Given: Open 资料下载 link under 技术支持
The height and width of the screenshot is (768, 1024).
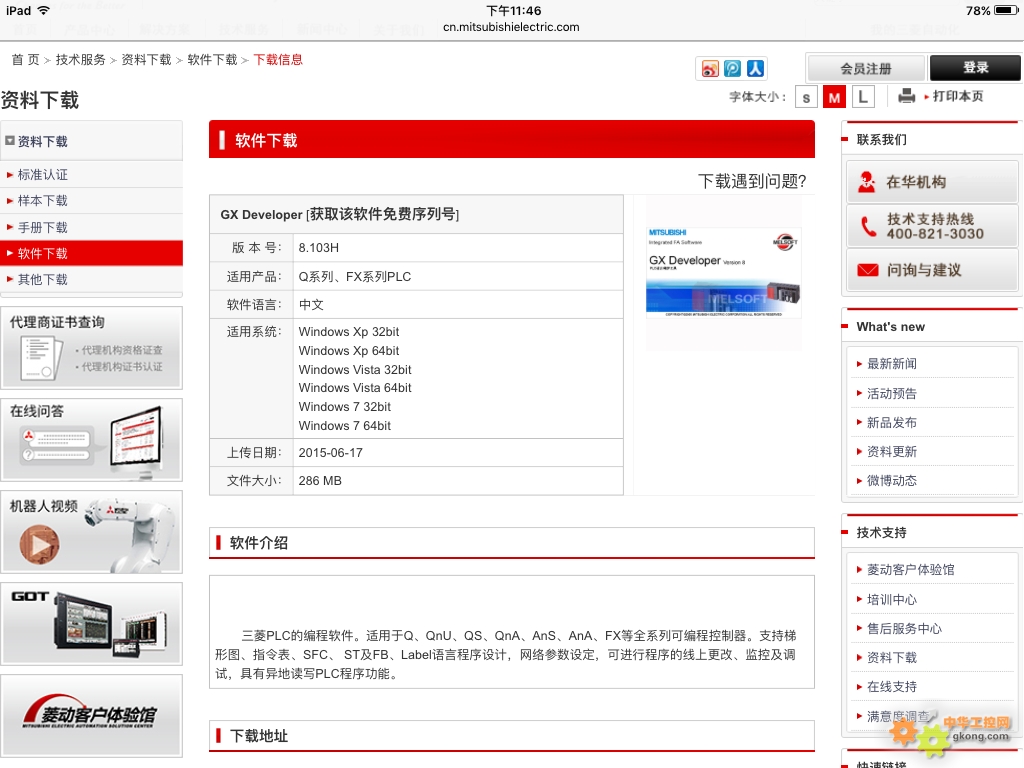Looking at the screenshot, I should point(891,658).
